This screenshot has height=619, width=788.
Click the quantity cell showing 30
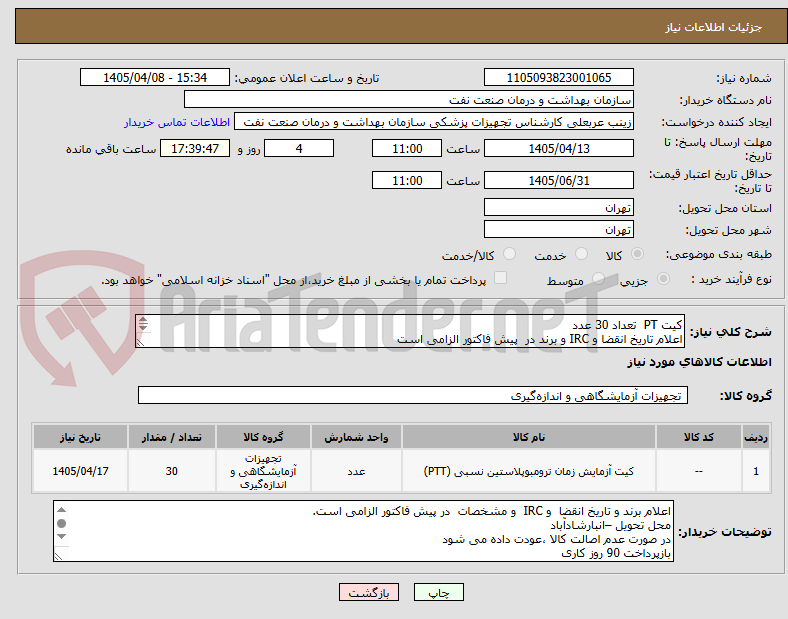(x=172, y=471)
